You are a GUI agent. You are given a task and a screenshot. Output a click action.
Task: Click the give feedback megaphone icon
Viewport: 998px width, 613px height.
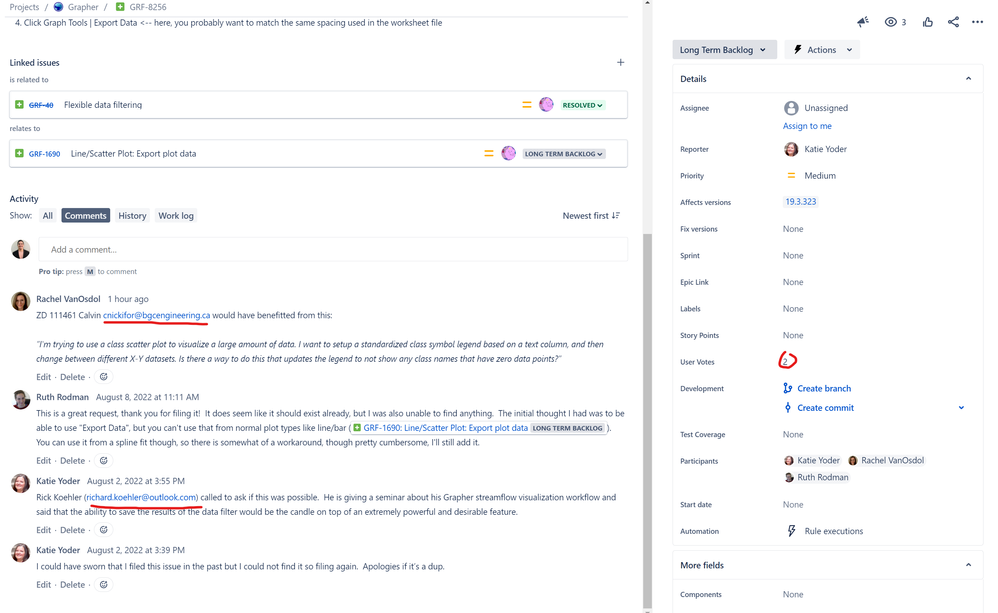pos(864,21)
